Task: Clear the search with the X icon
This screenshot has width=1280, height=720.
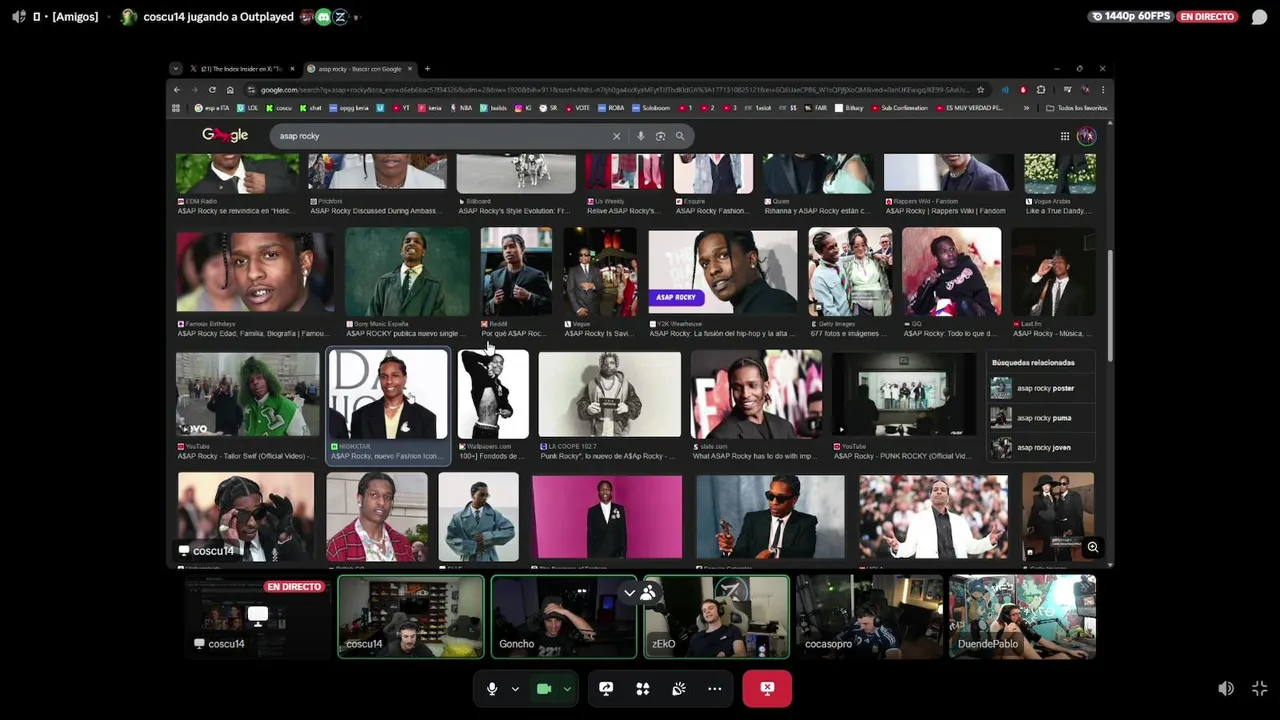Action: coord(616,136)
